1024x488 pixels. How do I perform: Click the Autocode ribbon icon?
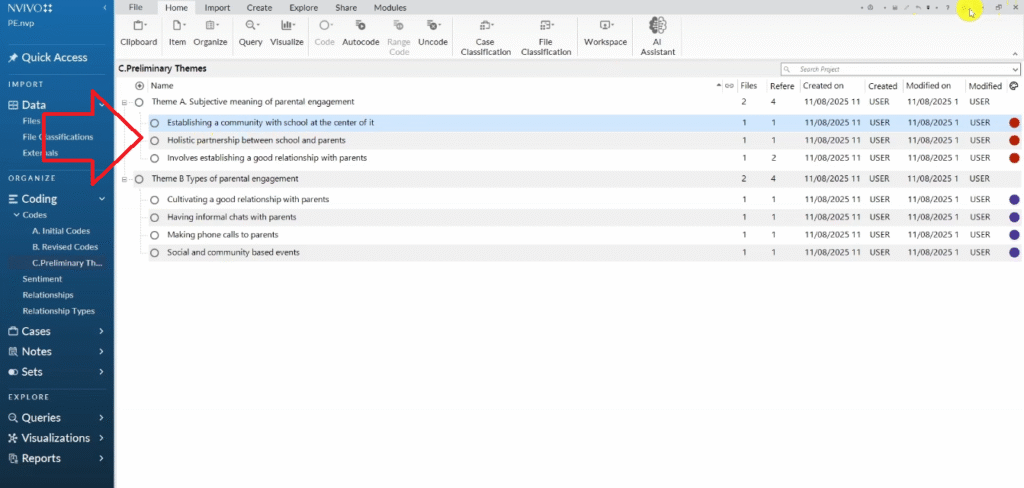(360, 32)
